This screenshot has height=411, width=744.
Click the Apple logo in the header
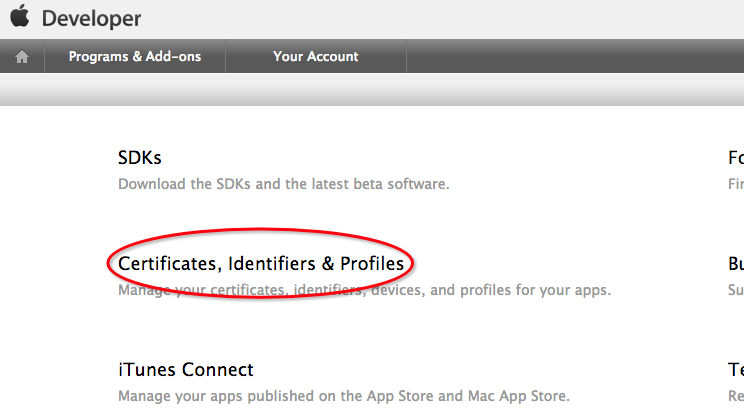pos(21,18)
